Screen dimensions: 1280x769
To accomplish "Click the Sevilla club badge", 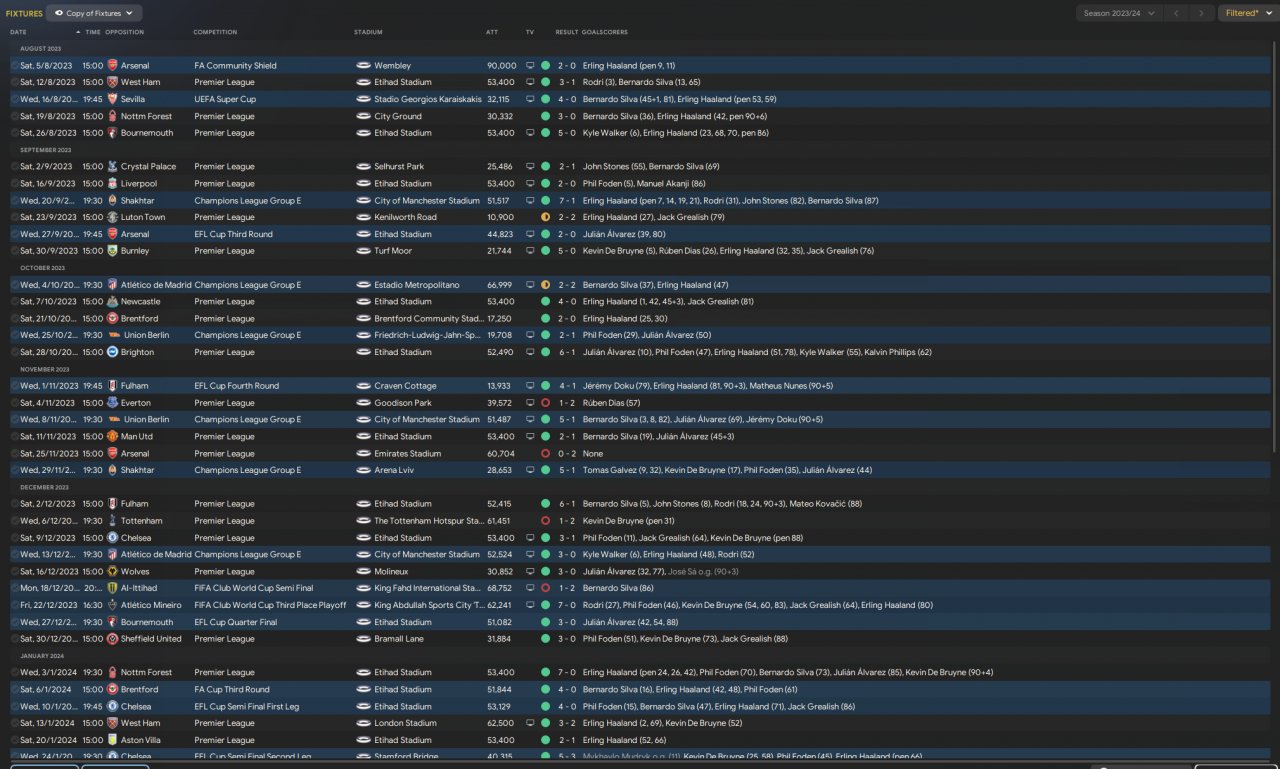I will tap(112, 100).
